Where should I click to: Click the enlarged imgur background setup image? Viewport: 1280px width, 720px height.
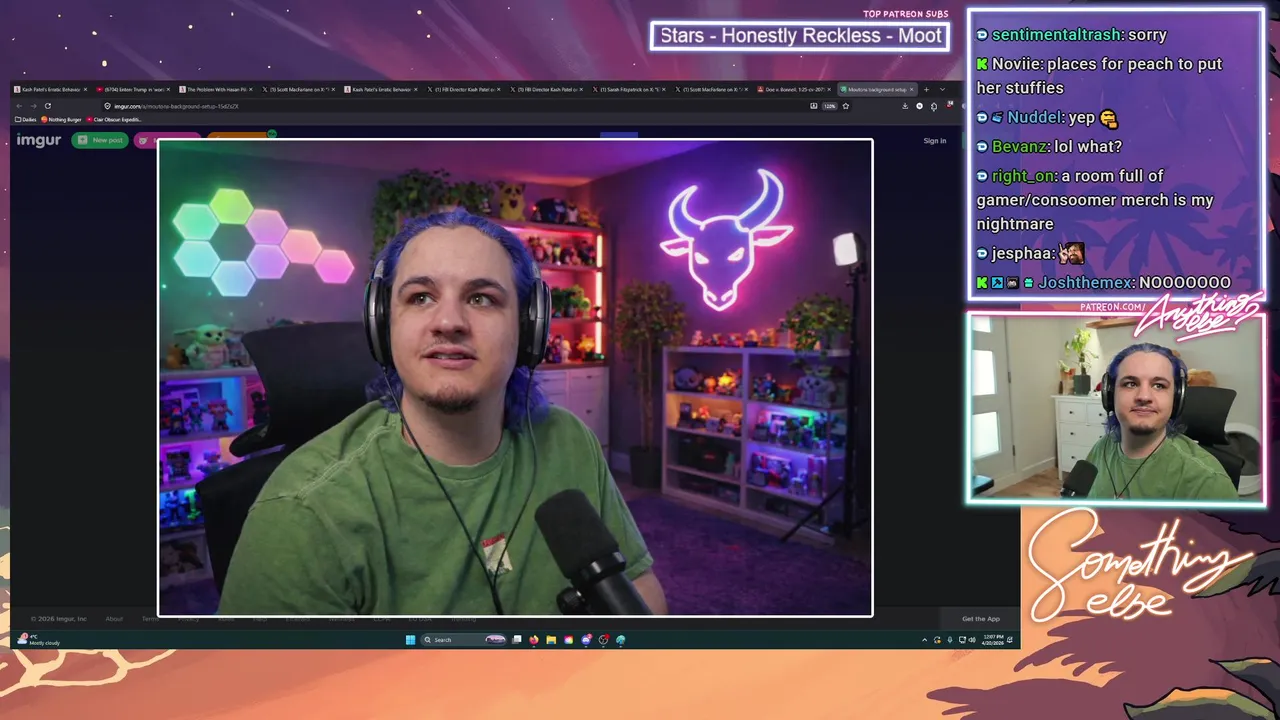515,378
